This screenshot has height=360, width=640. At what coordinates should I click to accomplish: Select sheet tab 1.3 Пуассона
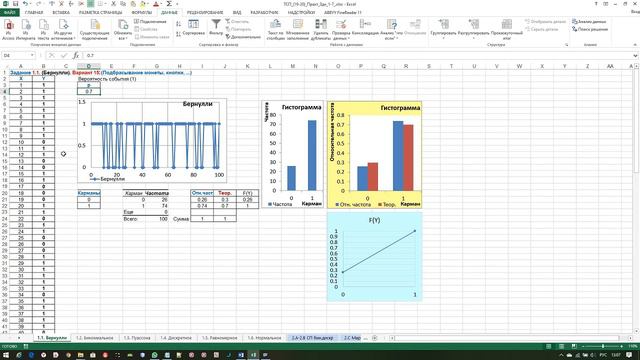click(x=137, y=338)
